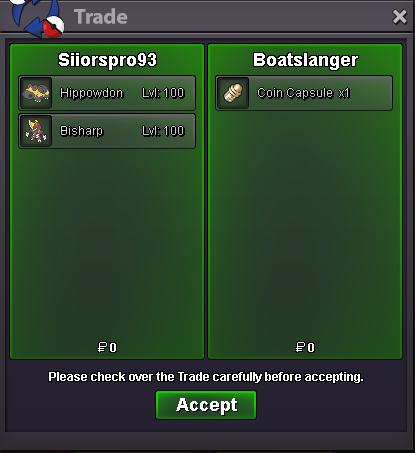Close the Trade window with X
415x453 pixels.
point(399,17)
